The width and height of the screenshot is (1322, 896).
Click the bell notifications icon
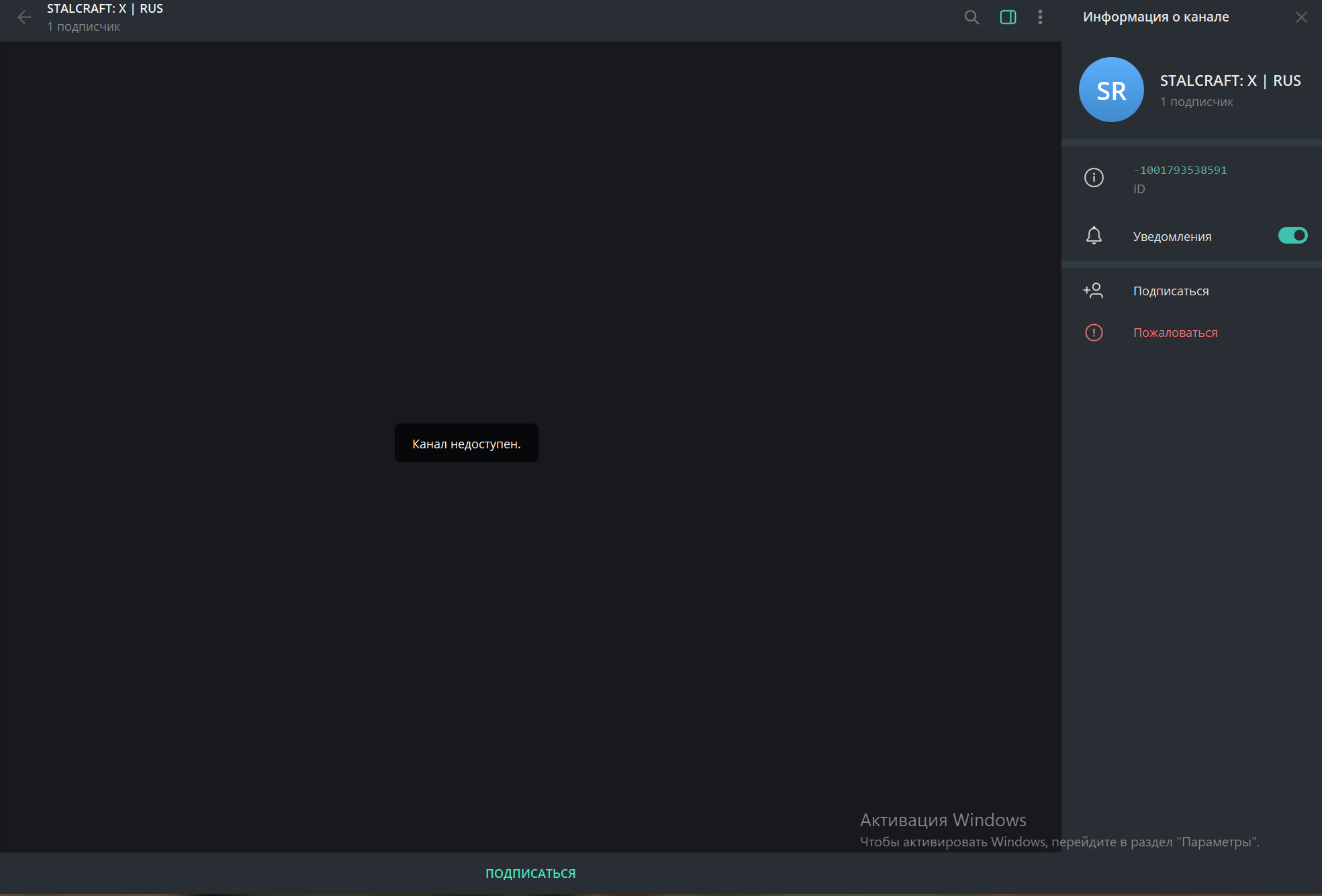1094,236
